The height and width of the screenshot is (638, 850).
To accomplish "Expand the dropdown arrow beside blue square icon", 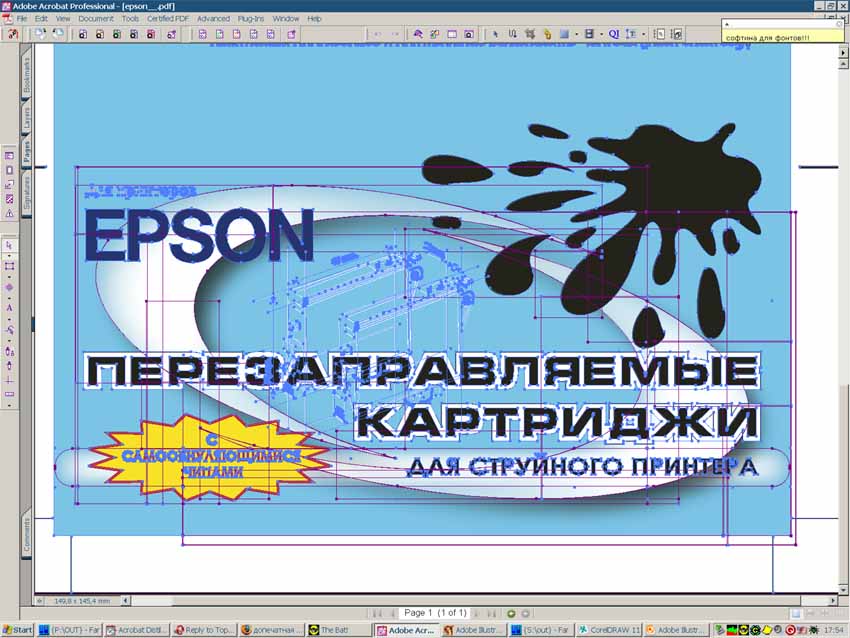I will tap(576, 34).
